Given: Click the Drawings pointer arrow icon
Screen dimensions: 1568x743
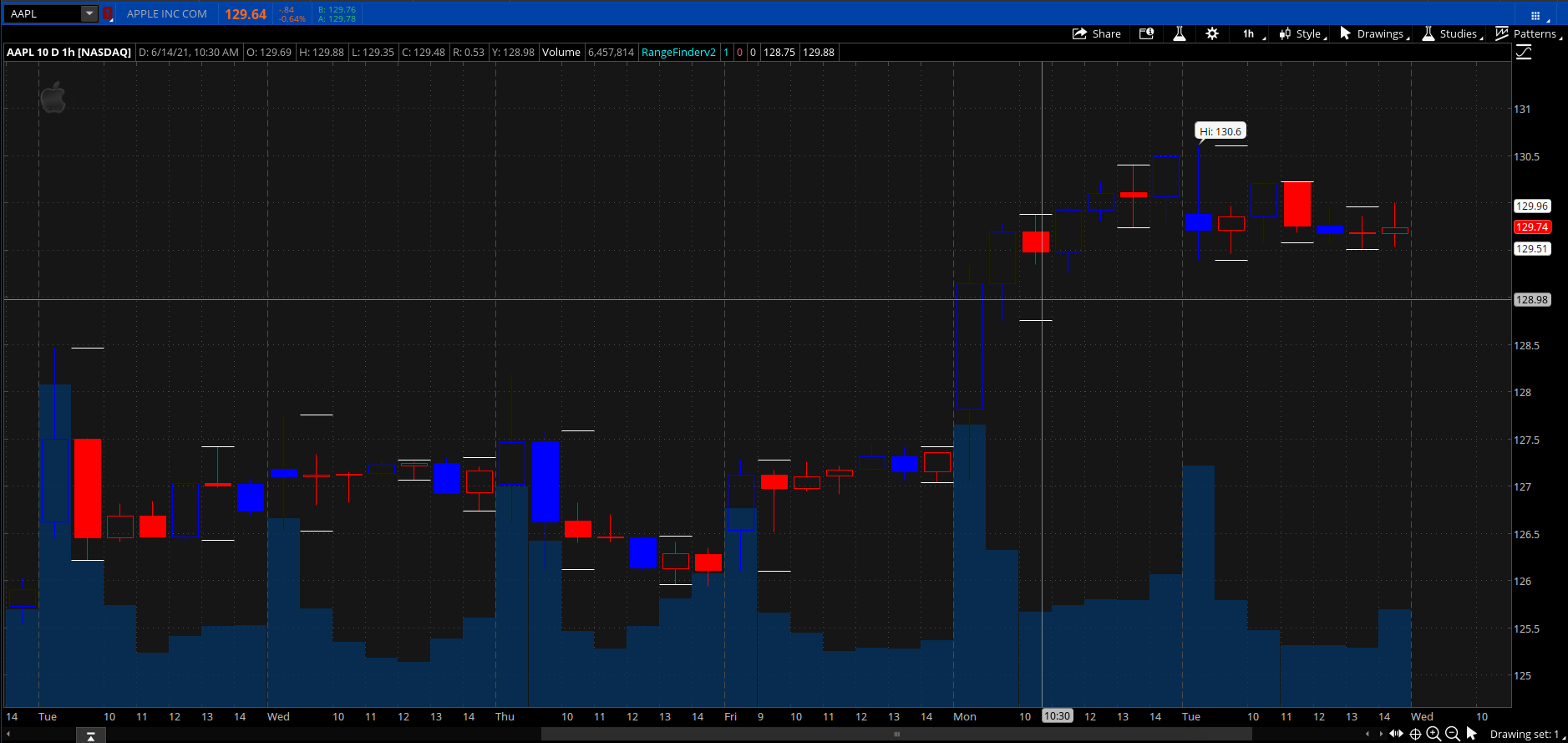Looking at the screenshot, I should [1345, 33].
